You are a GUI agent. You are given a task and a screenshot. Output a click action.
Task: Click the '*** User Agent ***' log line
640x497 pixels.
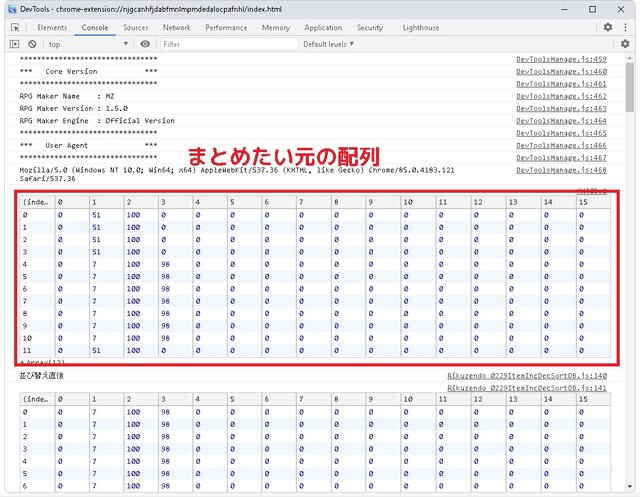88,145
